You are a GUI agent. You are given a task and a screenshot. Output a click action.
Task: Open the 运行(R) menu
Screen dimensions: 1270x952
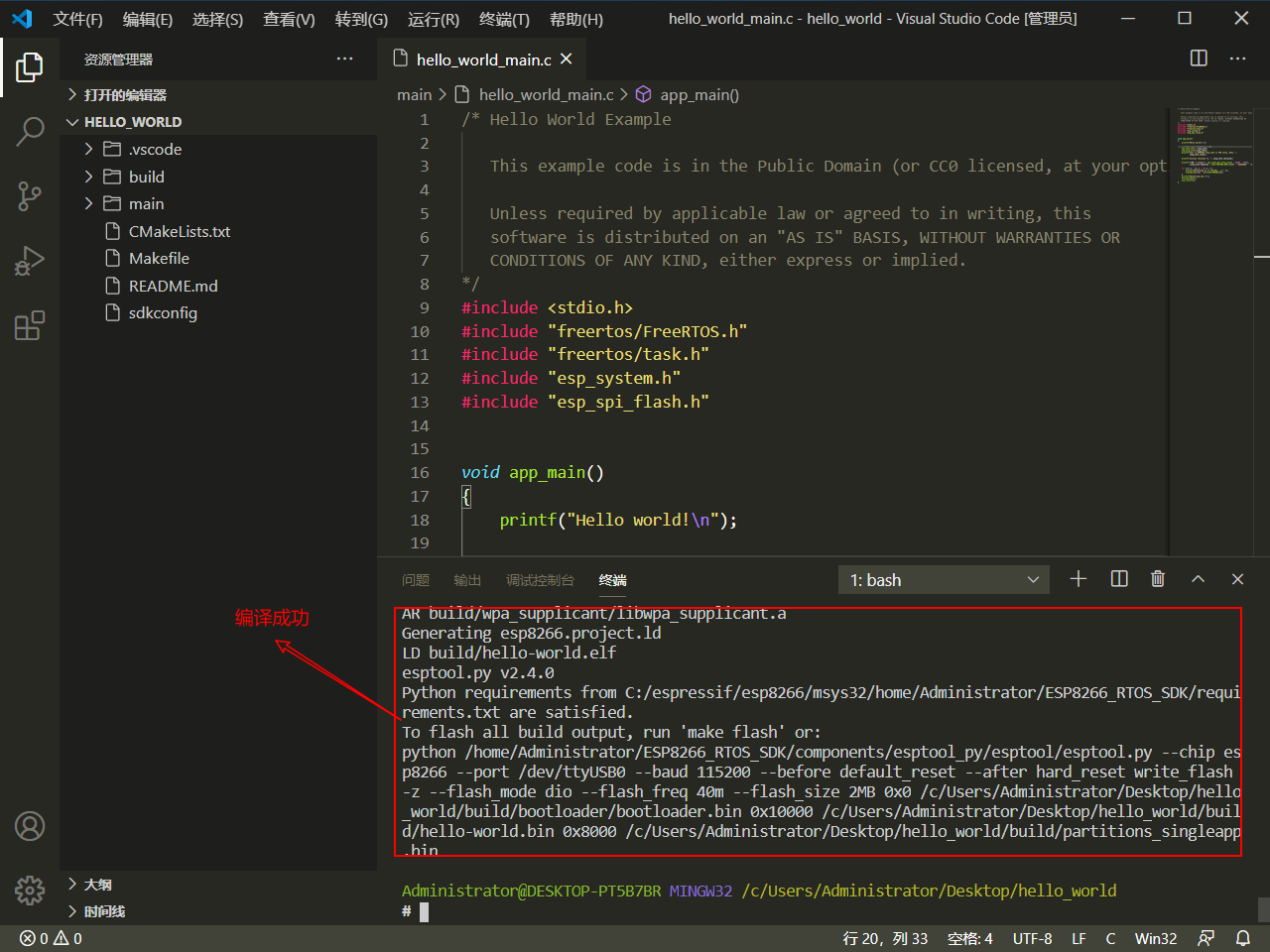(434, 19)
